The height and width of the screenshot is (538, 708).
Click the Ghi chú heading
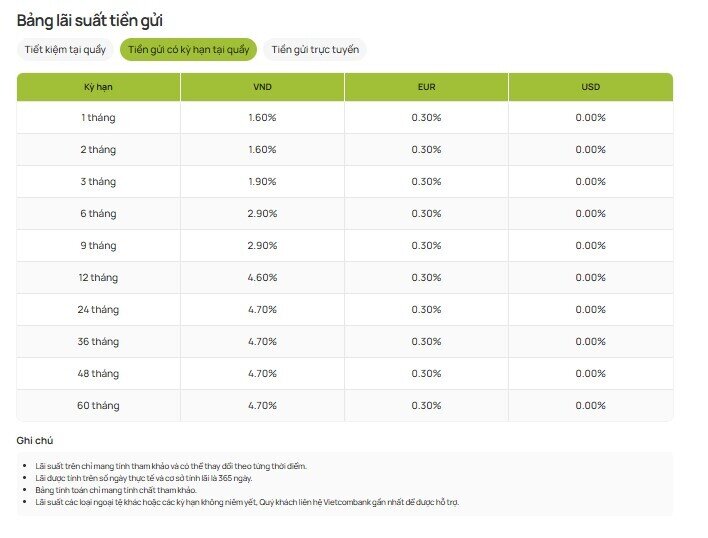click(35, 440)
